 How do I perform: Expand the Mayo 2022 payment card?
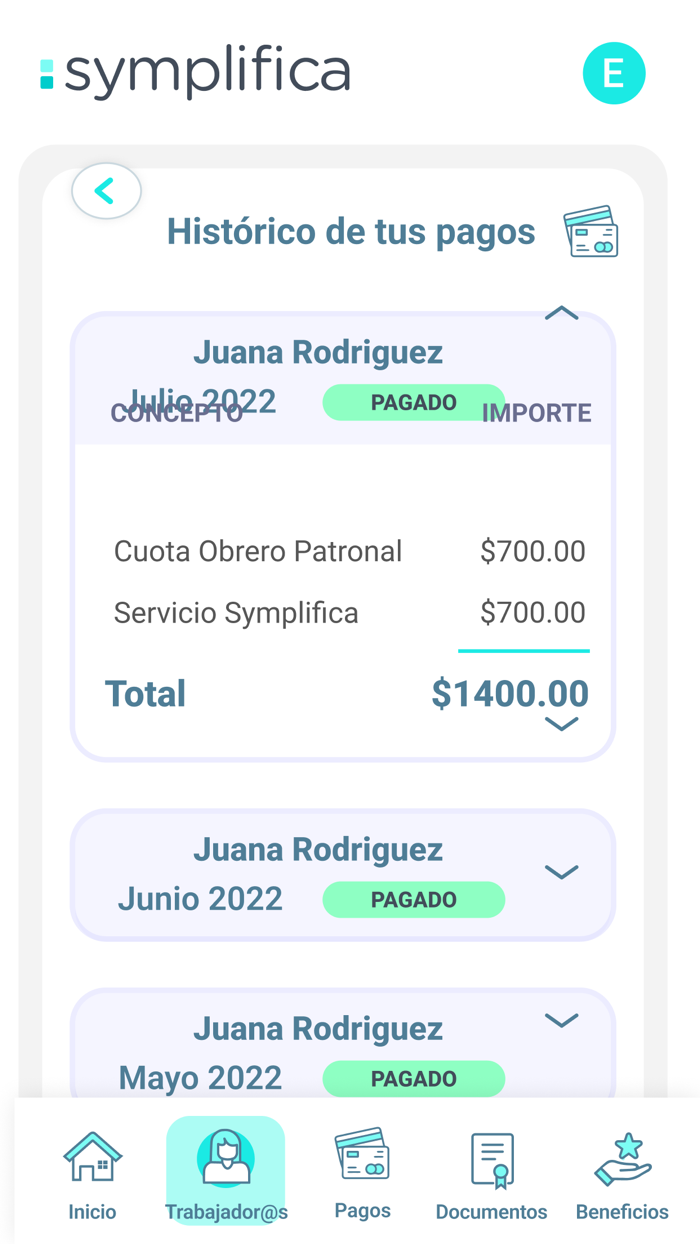pyautogui.click(x=562, y=1021)
